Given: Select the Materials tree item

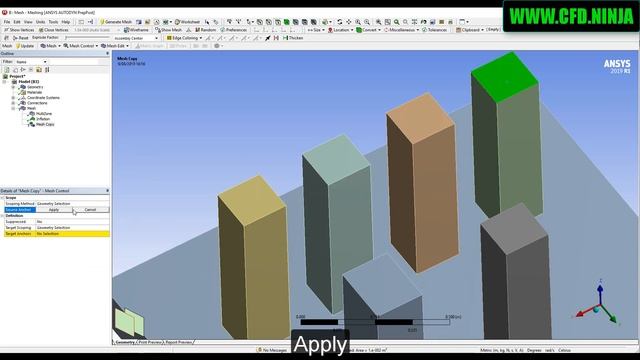Looking at the screenshot, I should click(x=34, y=92).
